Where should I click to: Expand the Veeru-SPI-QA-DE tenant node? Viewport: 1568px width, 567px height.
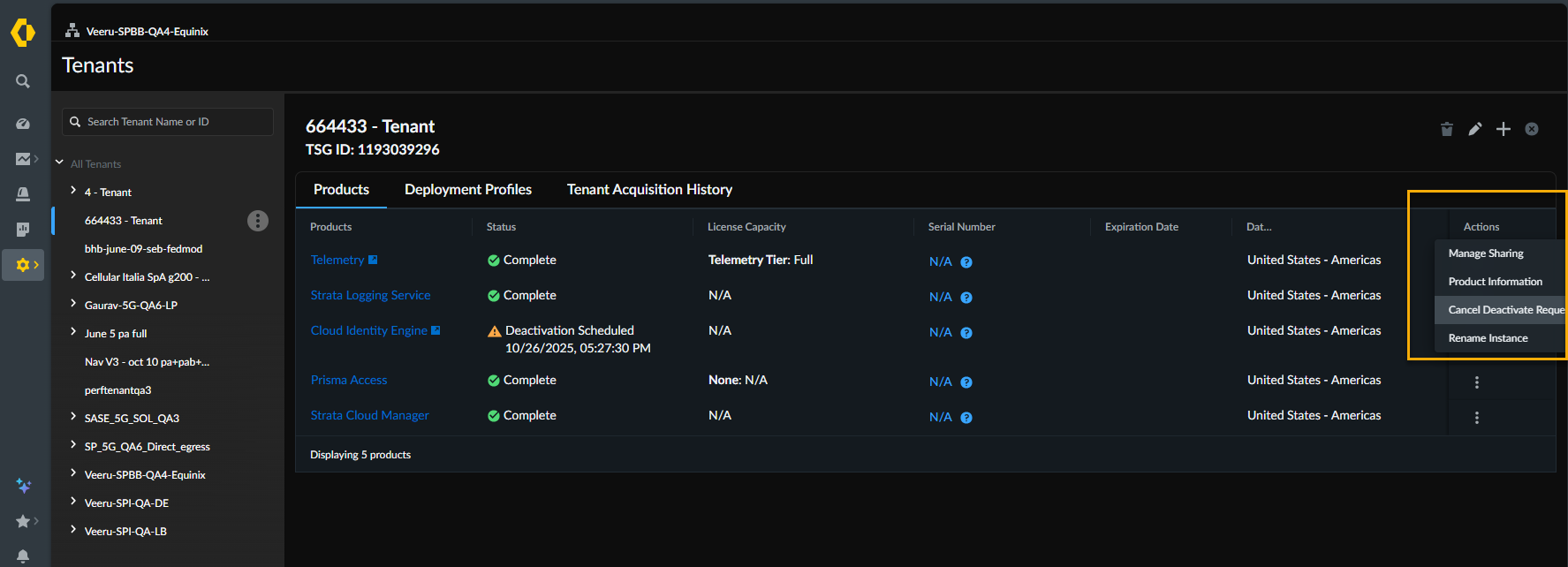73,502
